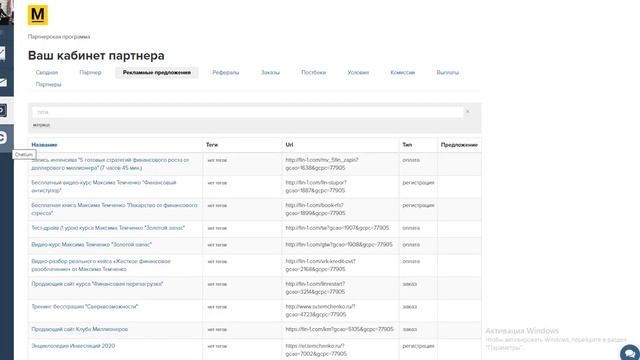Click type "регистрация" in the Энциклопедия Инвестиций row
This screenshot has height=360, width=640.
pyautogui.click(x=418, y=346)
